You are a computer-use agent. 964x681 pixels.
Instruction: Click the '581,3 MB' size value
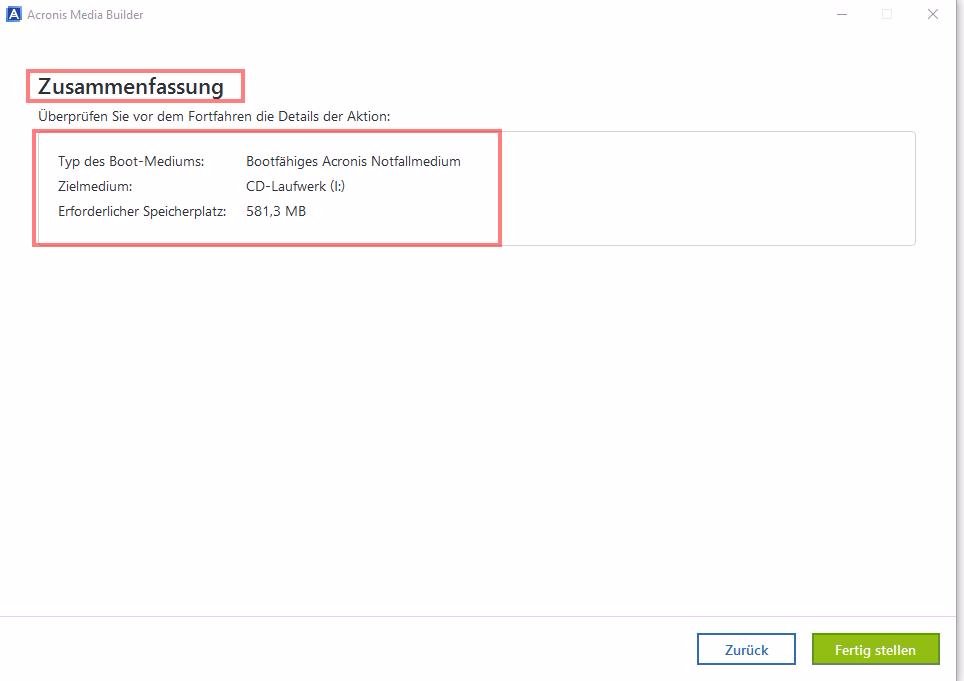pos(276,211)
